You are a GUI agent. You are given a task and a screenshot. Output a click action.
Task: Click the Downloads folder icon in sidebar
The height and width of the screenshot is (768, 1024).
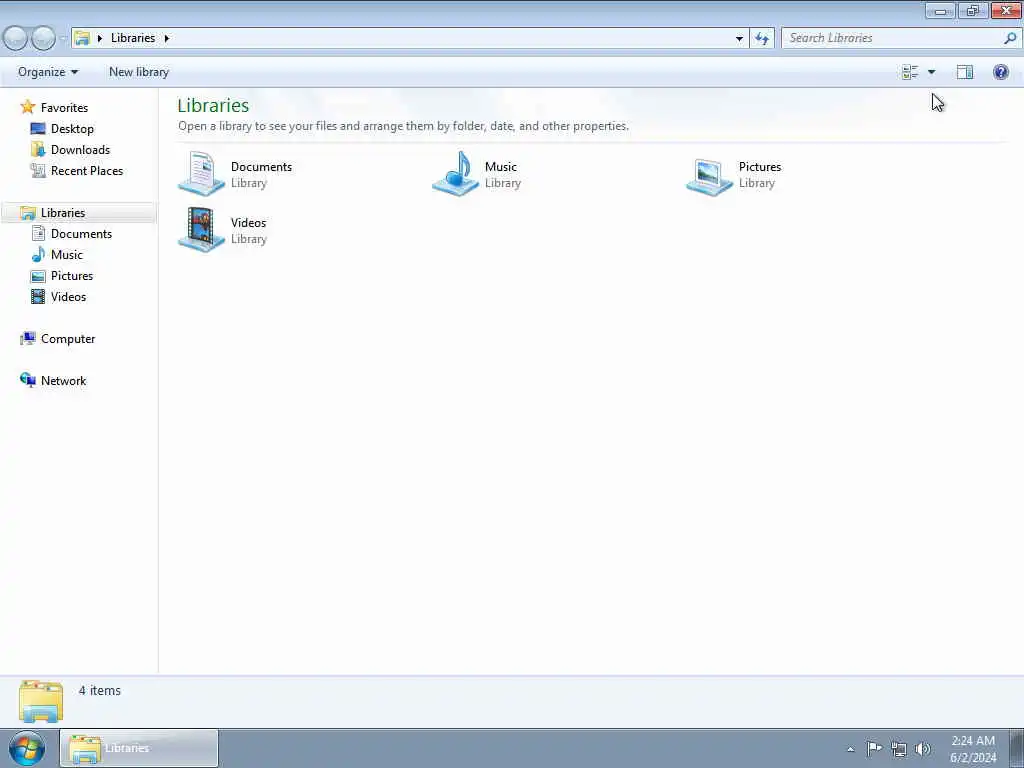(x=38, y=150)
